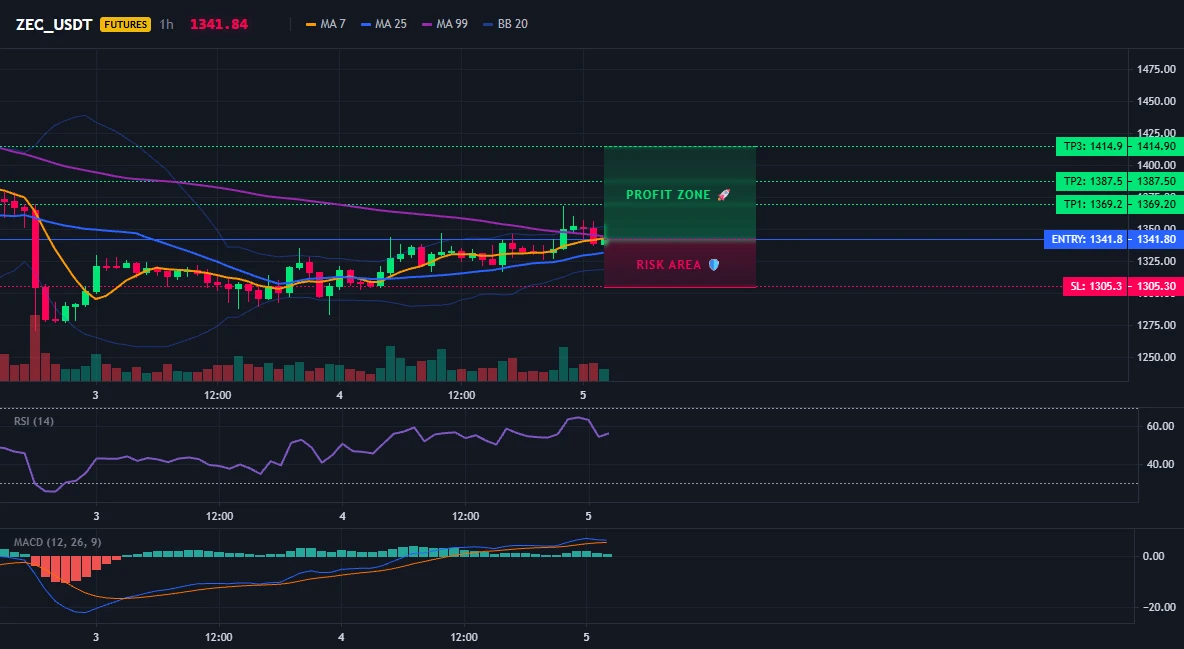The width and height of the screenshot is (1184, 649).
Task: Toggle the MA 25 blue legend marker
Action: click(366, 24)
